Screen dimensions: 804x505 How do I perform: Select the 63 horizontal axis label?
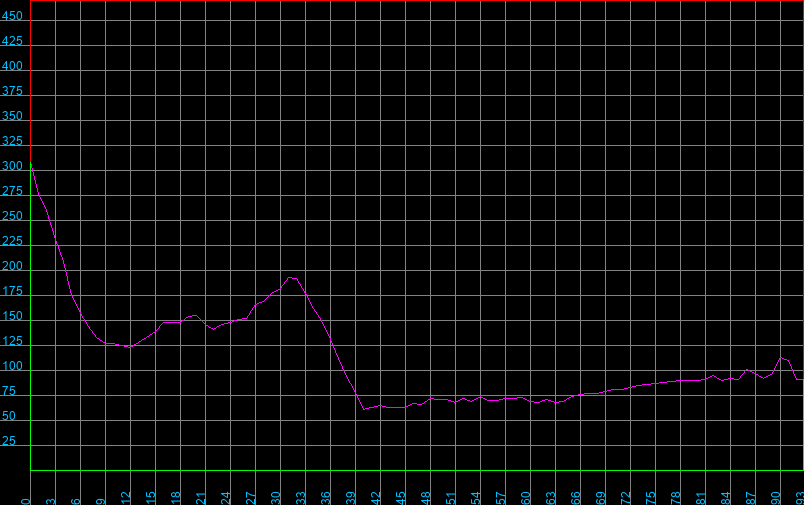pos(551,498)
